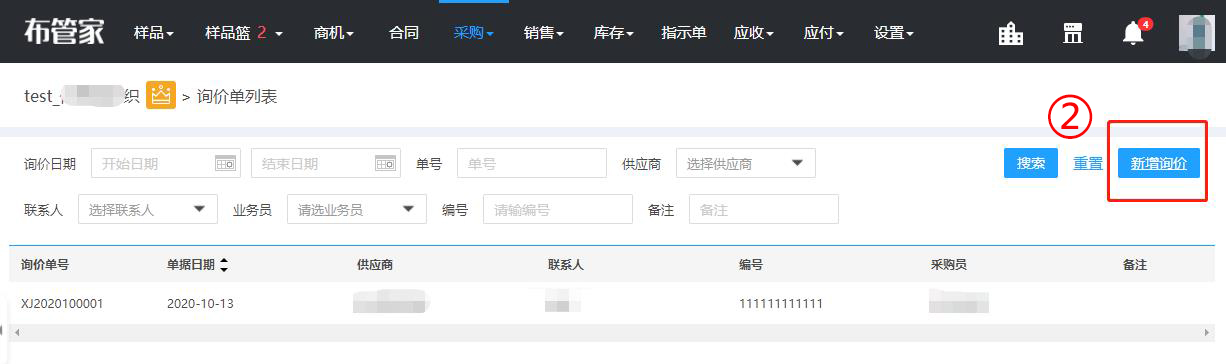1226x364 pixels.
Task: Open the 选择供应商 dropdown
Action: tap(746, 163)
